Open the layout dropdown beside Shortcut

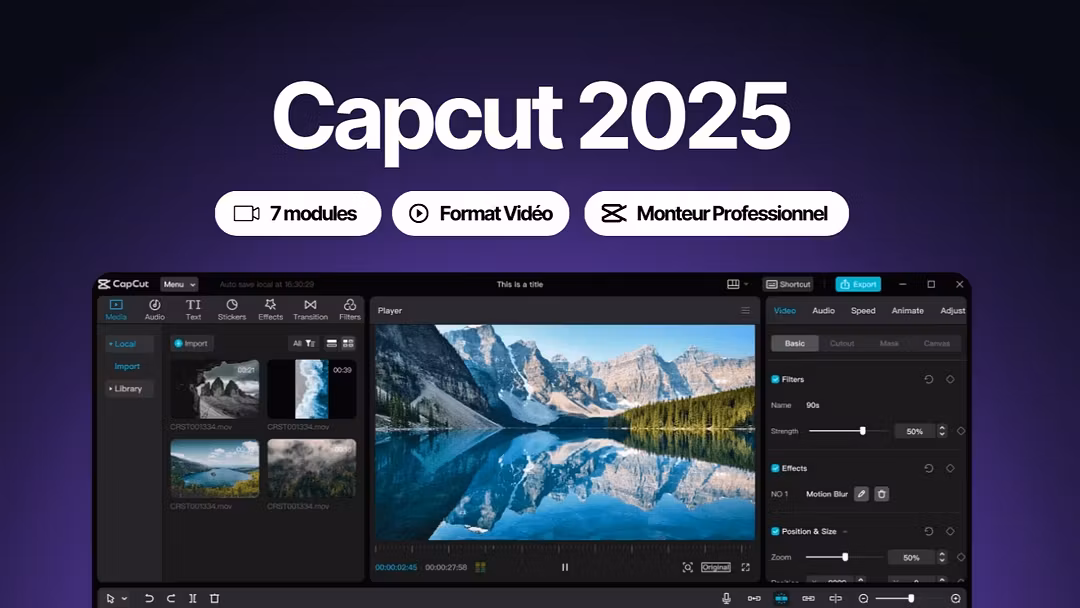click(738, 284)
